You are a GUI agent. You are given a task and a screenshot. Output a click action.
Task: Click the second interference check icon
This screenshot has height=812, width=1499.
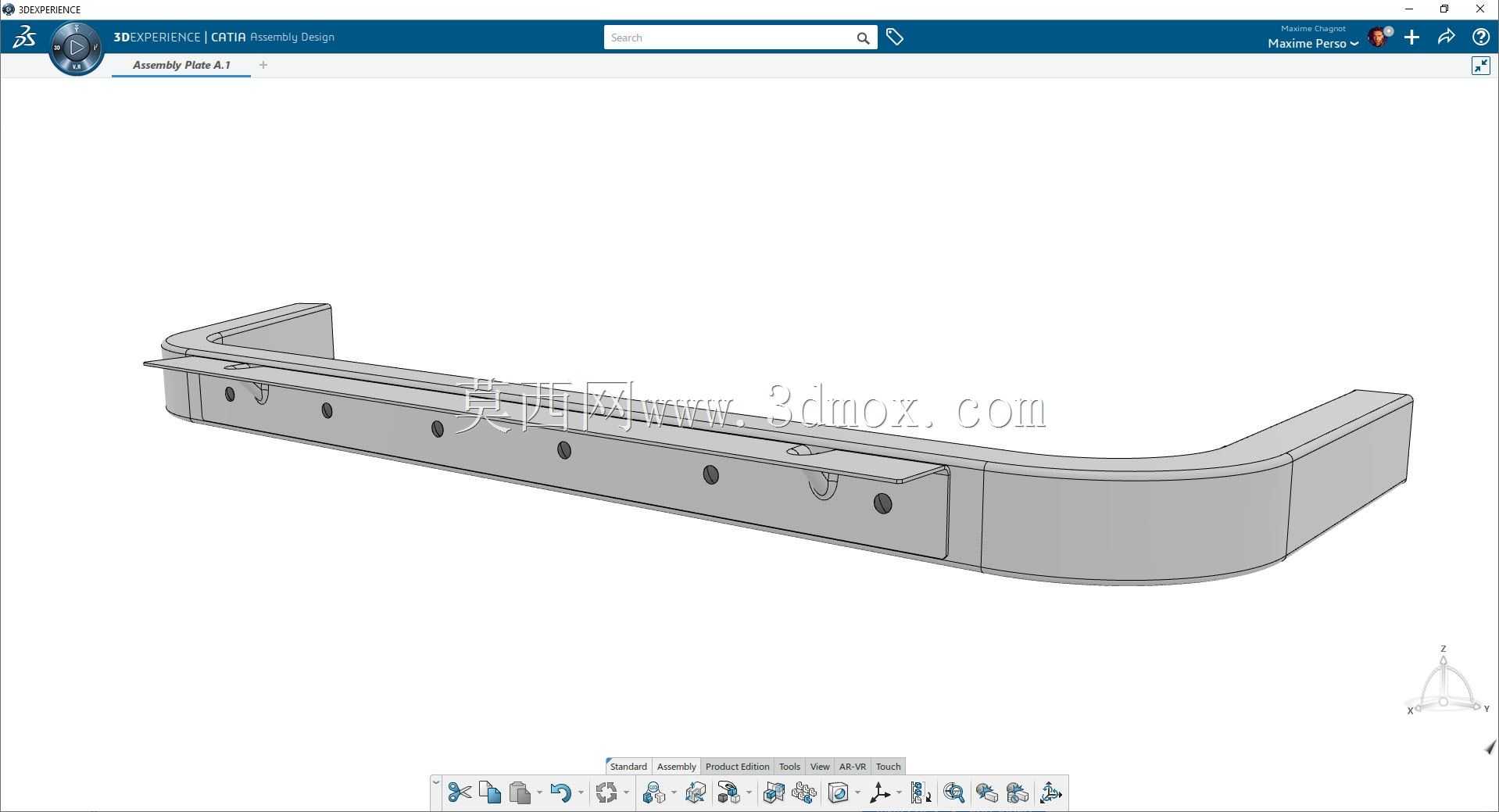pos(1017,792)
